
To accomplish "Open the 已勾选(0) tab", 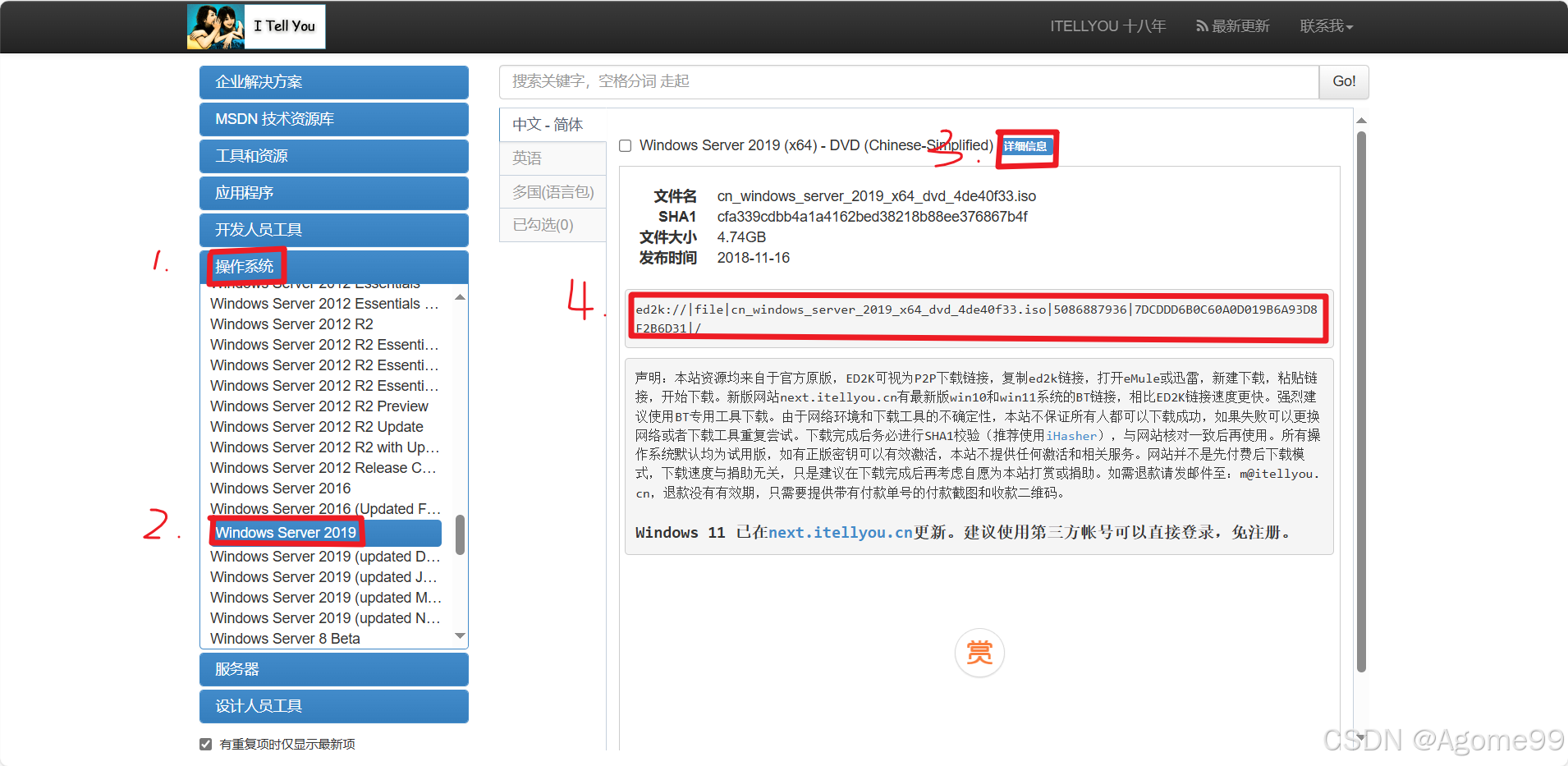I will point(552,225).
